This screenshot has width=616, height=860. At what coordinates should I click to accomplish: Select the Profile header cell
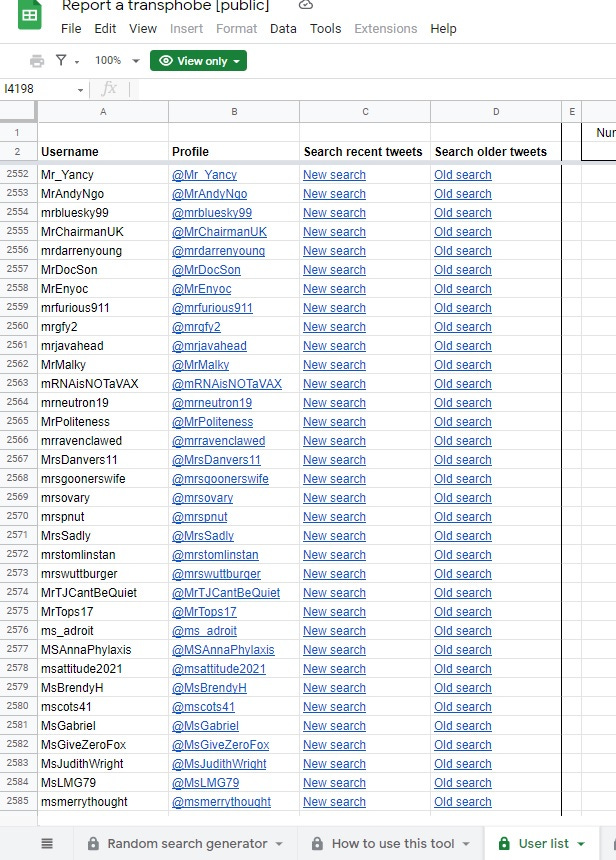tap(234, 151)
